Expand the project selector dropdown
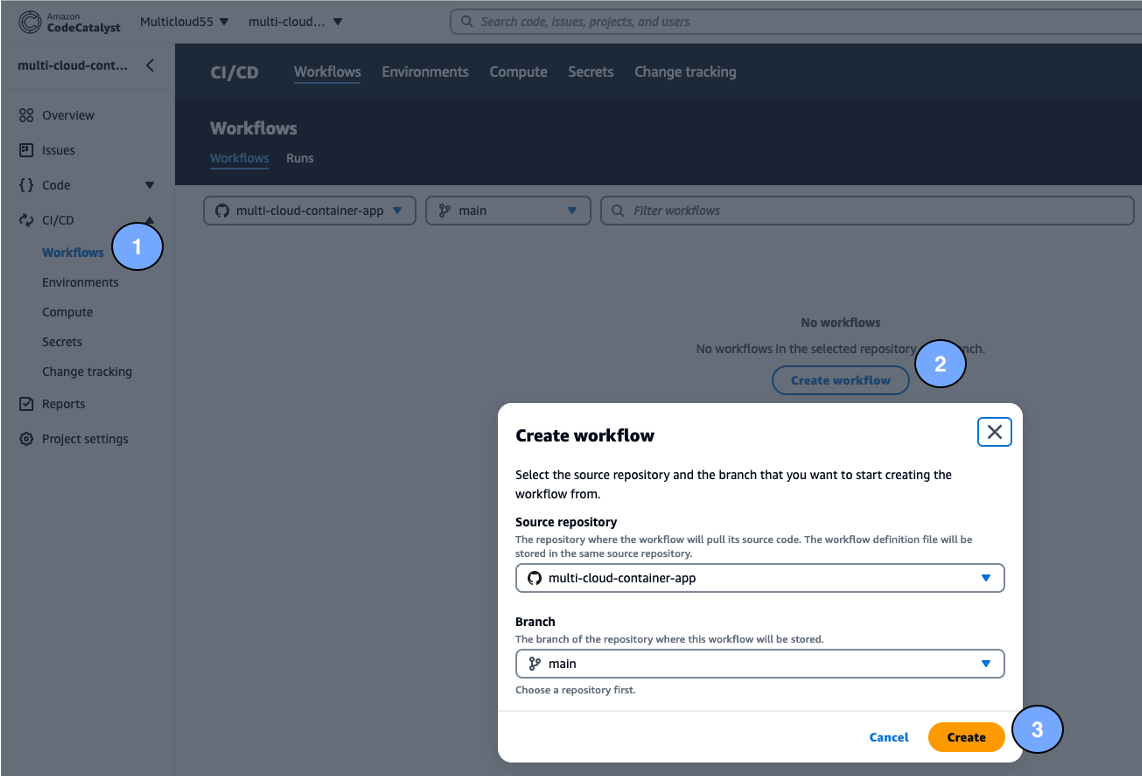The image size is (1142, 776). click(x=295, y=21)
